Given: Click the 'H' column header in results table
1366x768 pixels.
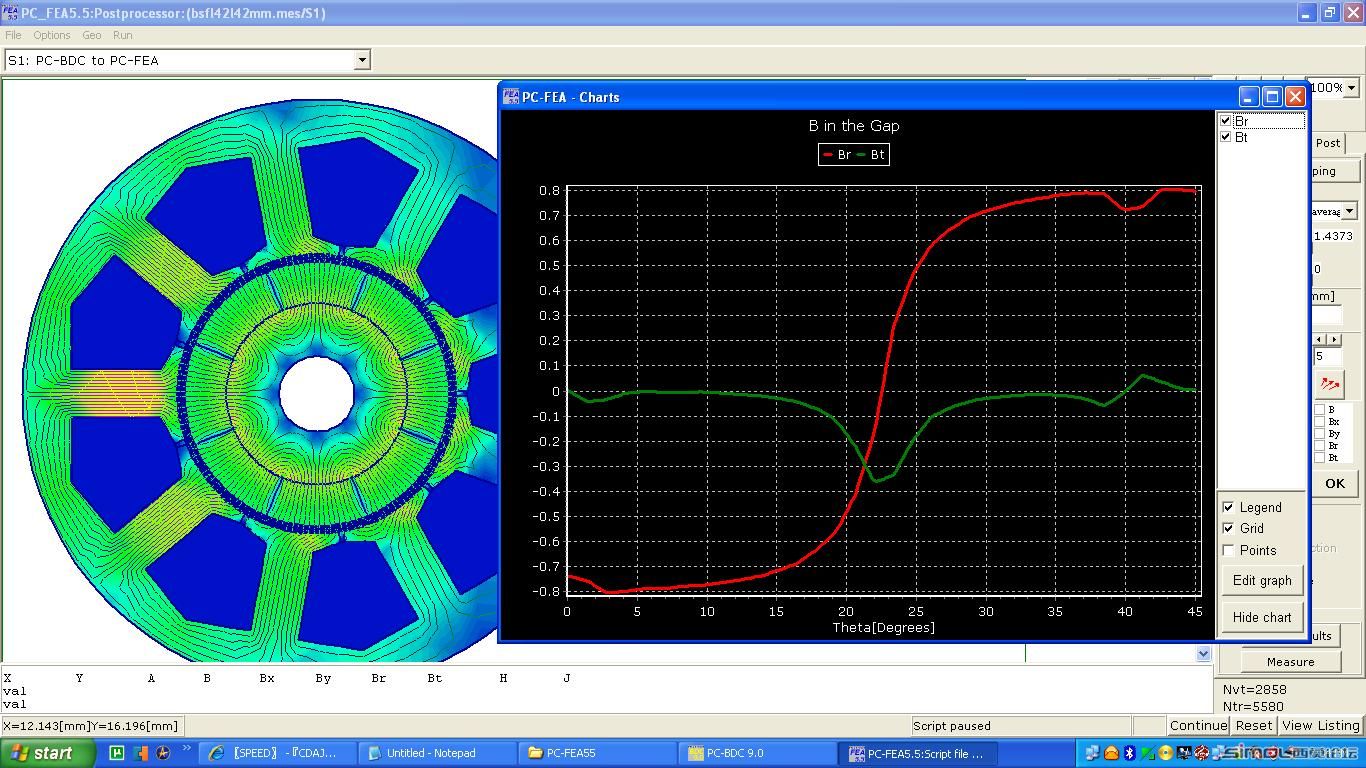Looking at the screenshot, I should click(503, 678).
